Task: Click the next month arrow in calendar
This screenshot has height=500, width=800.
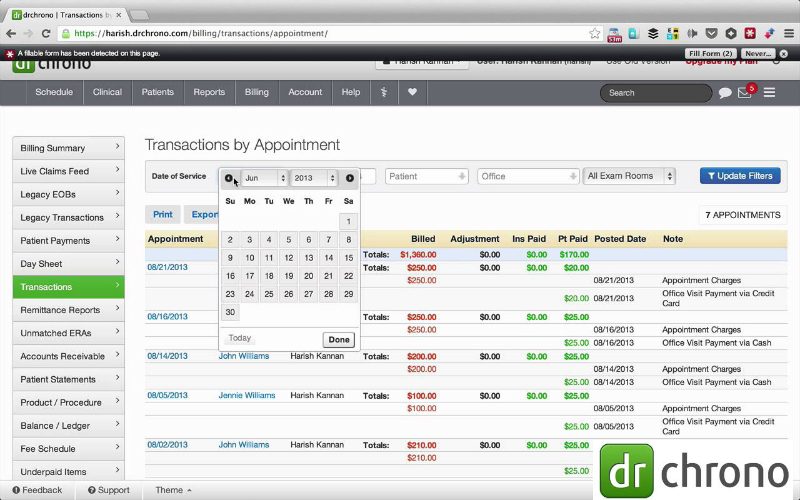Action: pyautogui.click(x=350, y=178)
